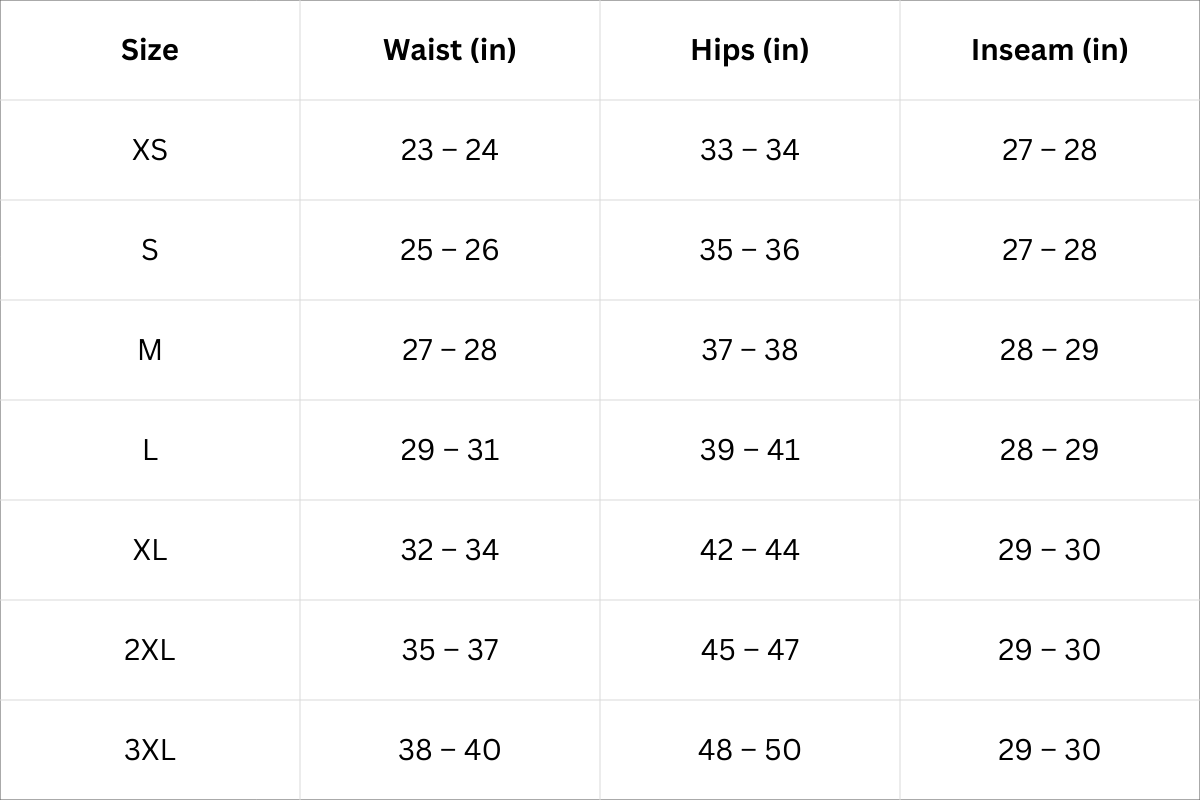Select the XL size row label
This screenshot has height=800, width=1200.
click(x=150, y=550)
